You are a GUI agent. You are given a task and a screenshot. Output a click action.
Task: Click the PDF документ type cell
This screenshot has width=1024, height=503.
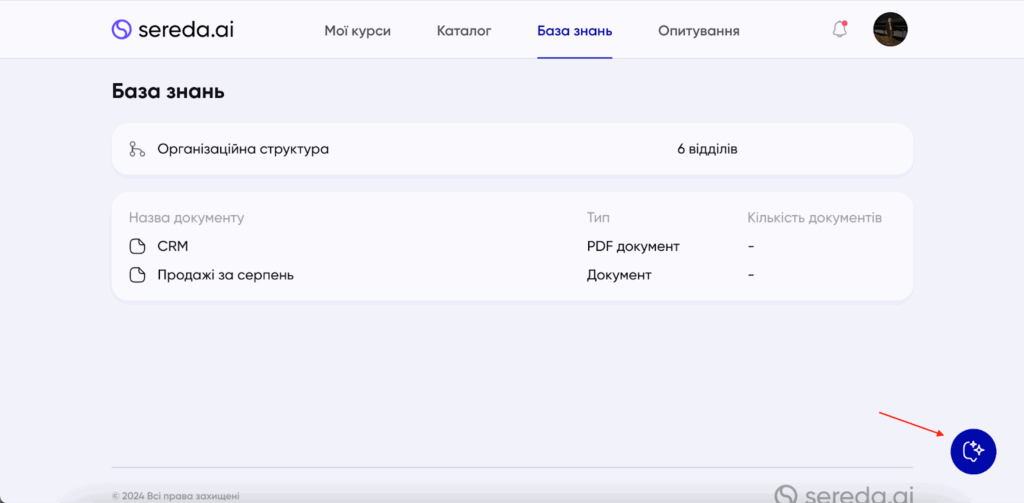[x=633, y=246]
